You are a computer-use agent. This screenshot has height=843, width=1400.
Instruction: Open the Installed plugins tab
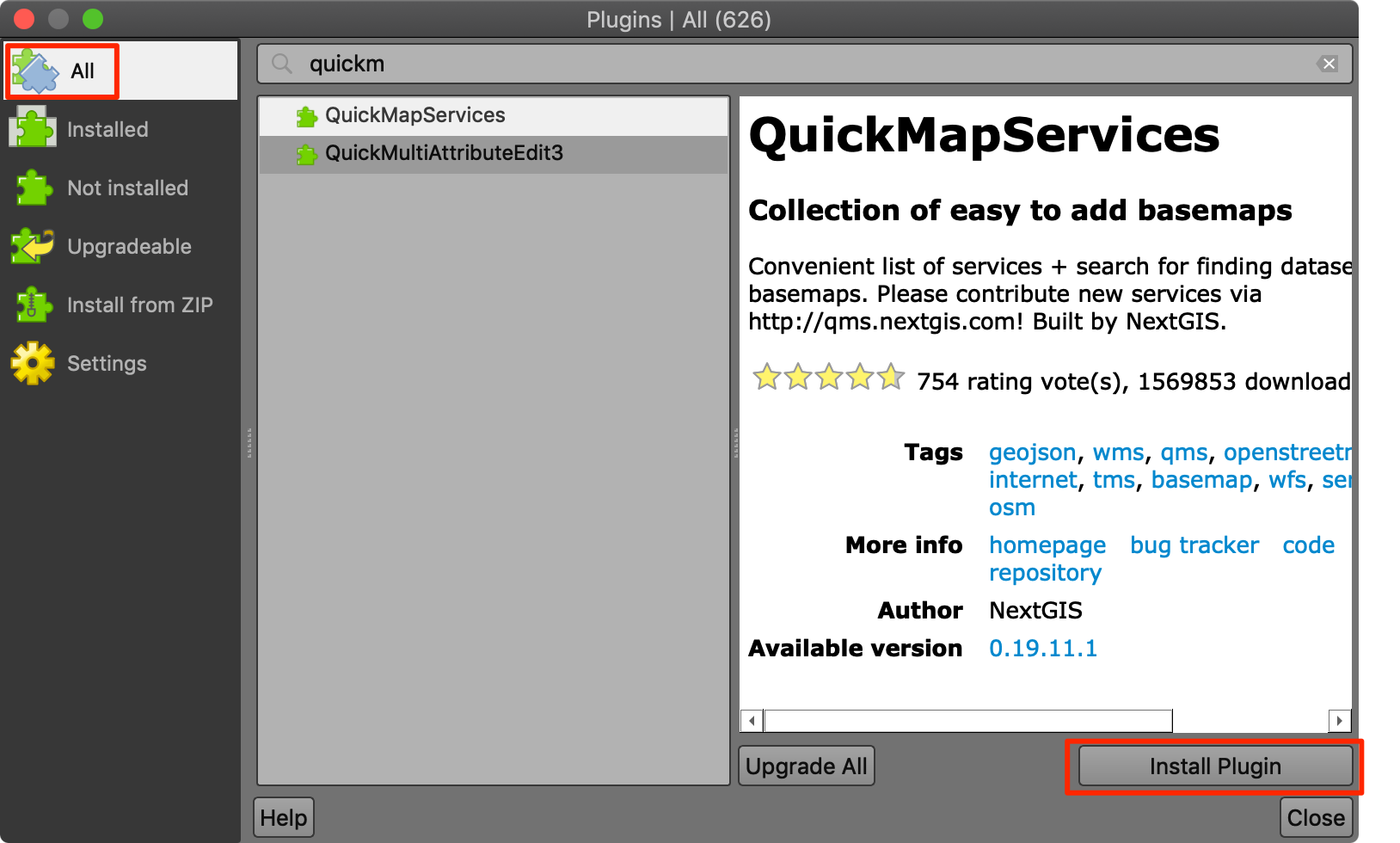pyautogui.click(x=120, y=129)
